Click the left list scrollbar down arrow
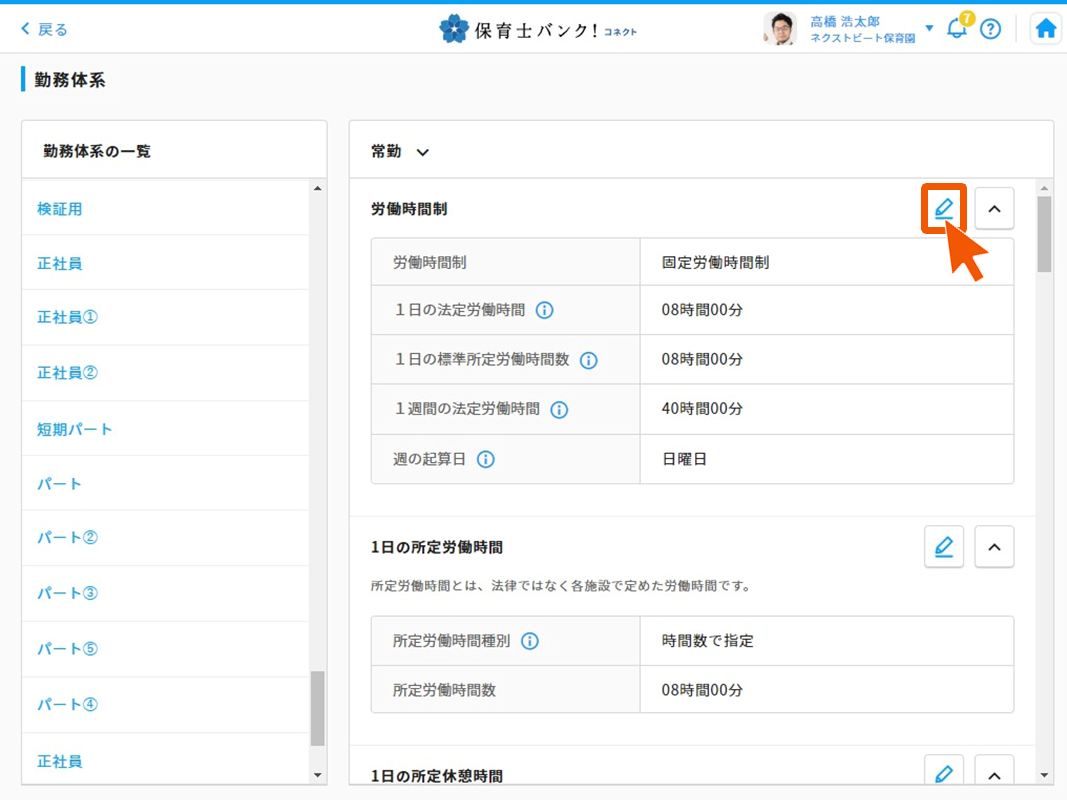1067x800 pixels. point(318,774)
